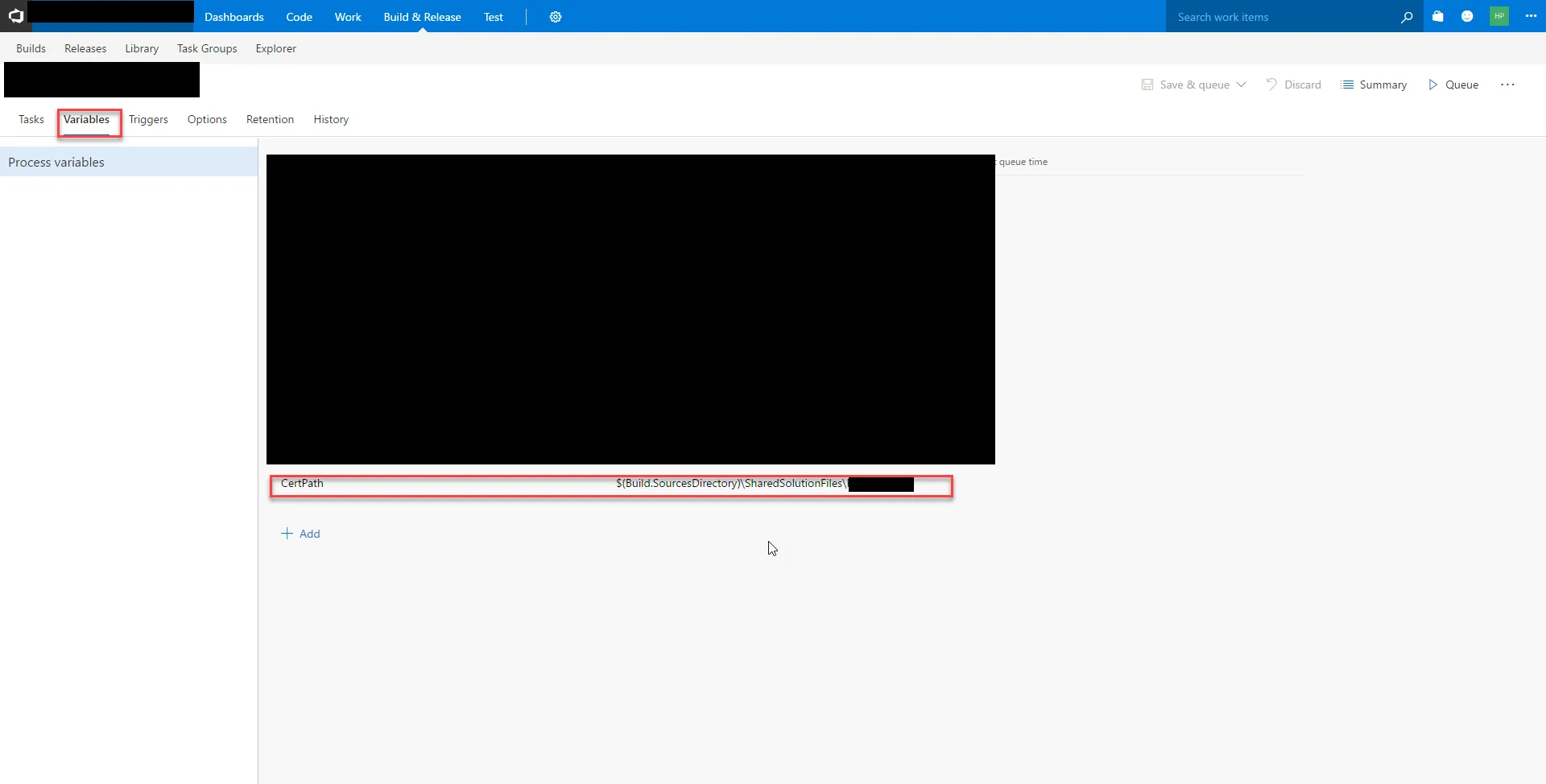The width and height of the screenshot is (1546, 784).
Task: Open the HP user profile avatar
Action: (1499, 16)
